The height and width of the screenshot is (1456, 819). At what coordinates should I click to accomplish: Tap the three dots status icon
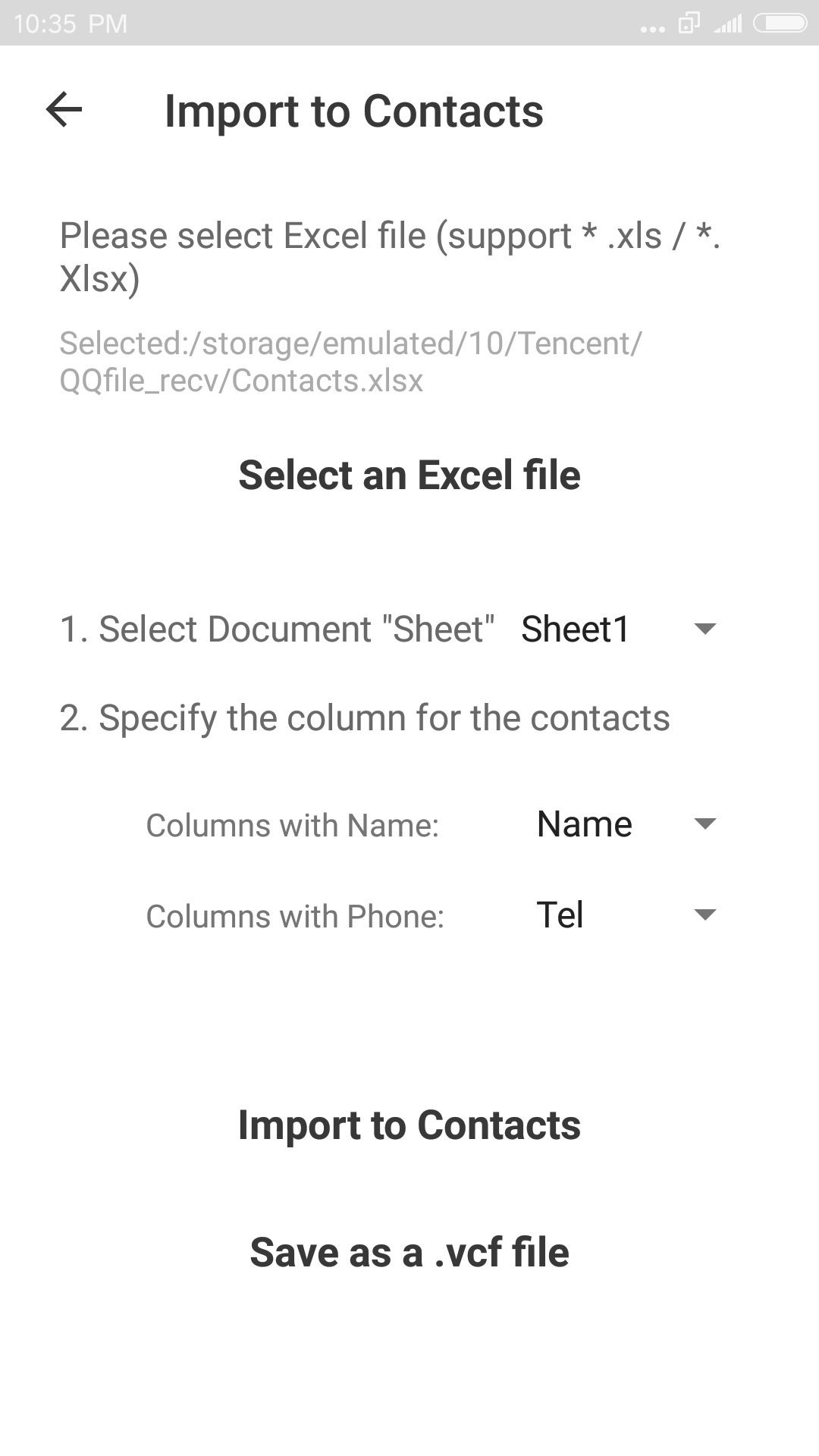pyautogui.click(x=652, y=30)
